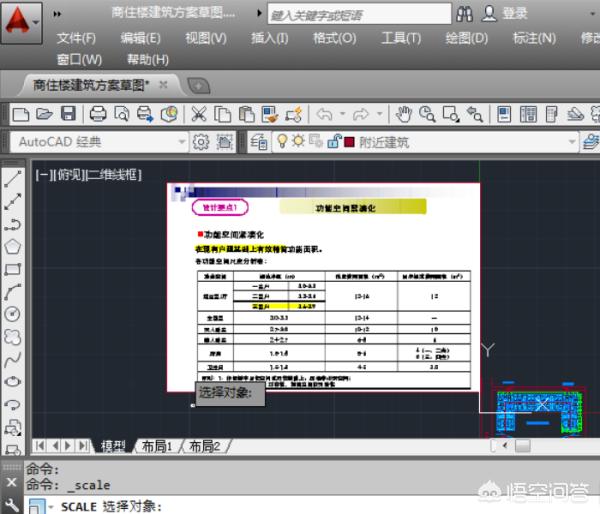The image size is (600, 514).
Task: Open the 编辑(E) menu
Action: 140,38
